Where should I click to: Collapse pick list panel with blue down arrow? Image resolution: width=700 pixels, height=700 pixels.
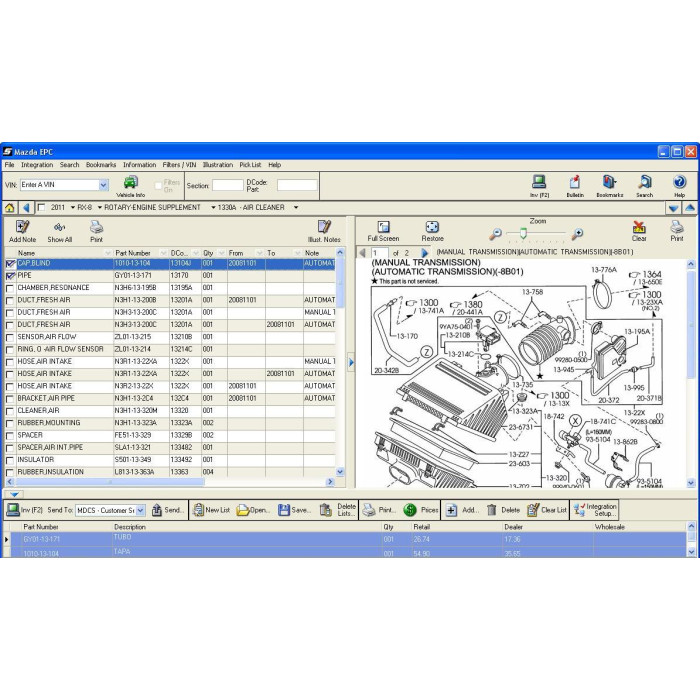click(14, 494)
